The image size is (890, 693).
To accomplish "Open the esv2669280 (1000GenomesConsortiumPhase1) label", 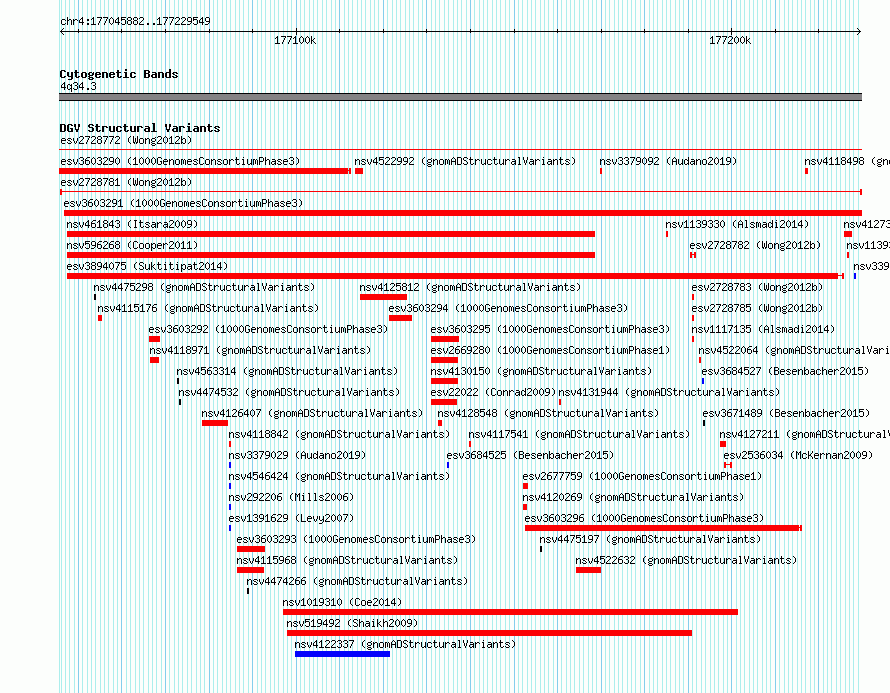I will point(550,350).
